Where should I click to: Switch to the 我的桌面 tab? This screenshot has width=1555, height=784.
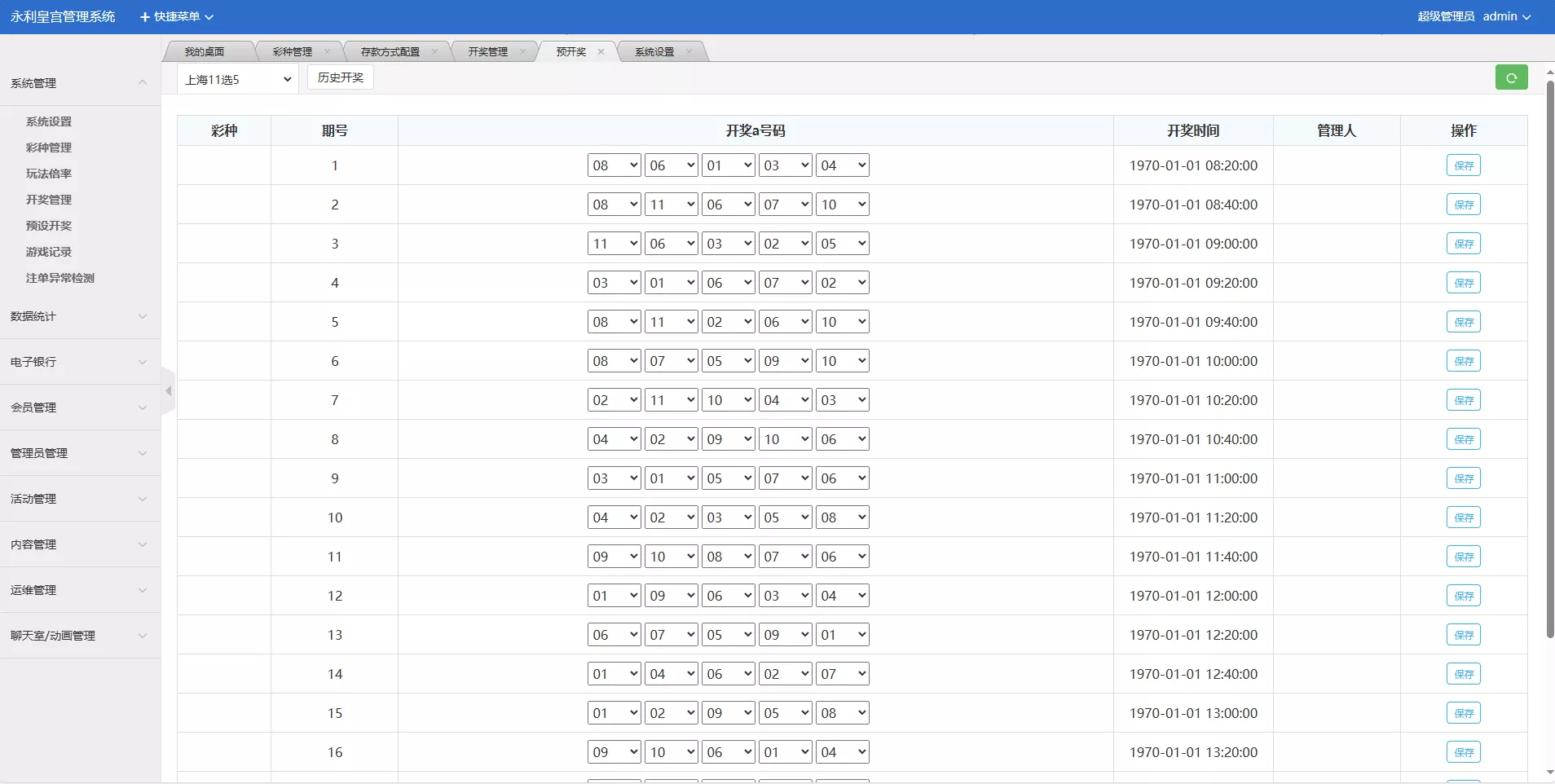[205, 51]
